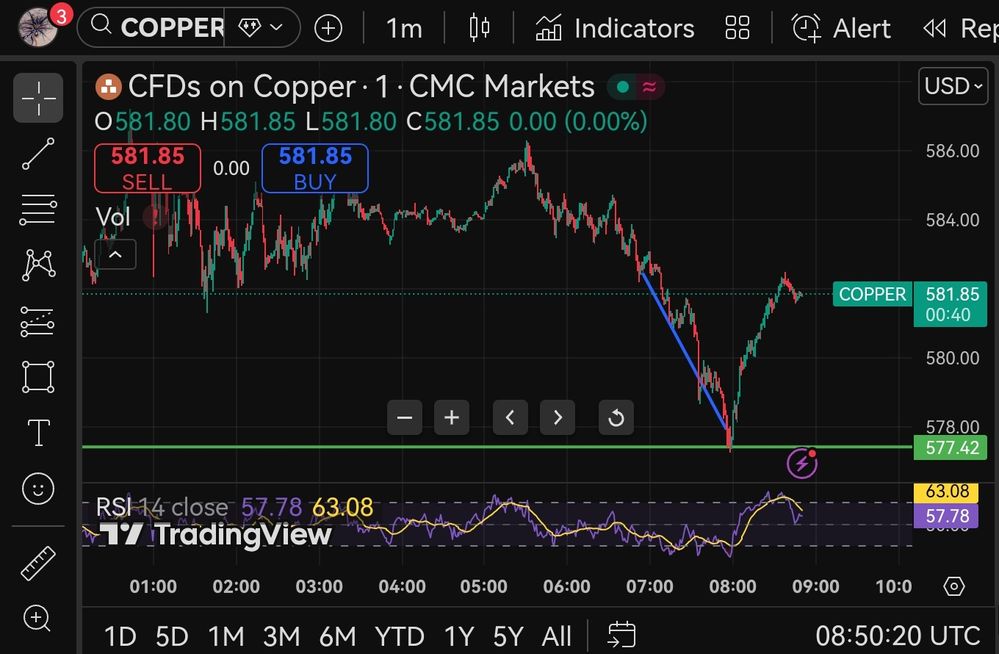Zoom in the chart with plus button
The width and height of the screenshot is (999, 654).
pos(452,418)
